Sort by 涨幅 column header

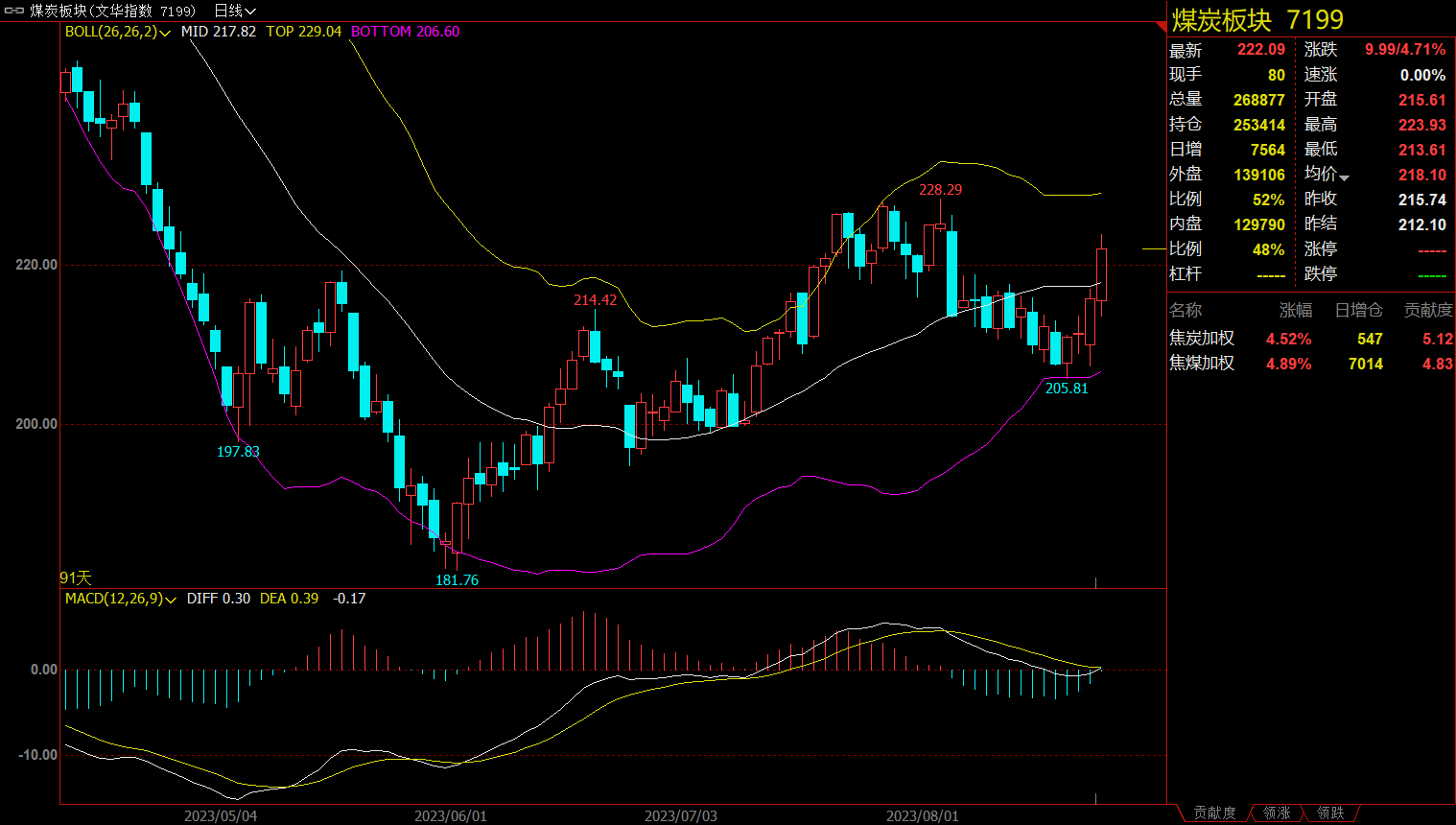[x=1296, y=310]
